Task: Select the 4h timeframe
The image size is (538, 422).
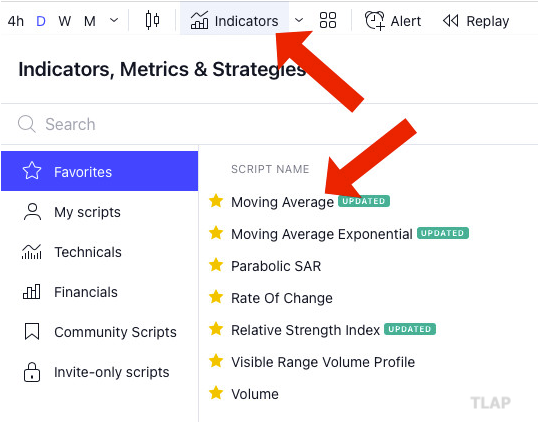Action: click(16, 21)
